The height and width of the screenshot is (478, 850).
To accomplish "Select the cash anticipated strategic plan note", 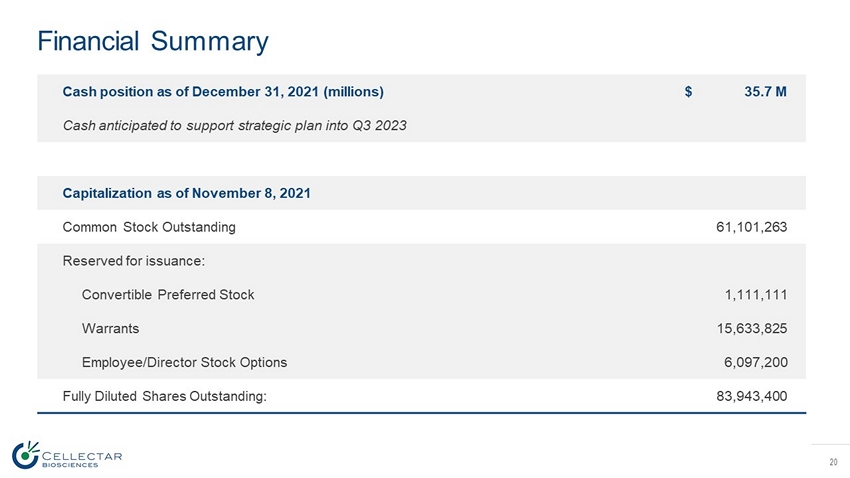I will [234, 125].
